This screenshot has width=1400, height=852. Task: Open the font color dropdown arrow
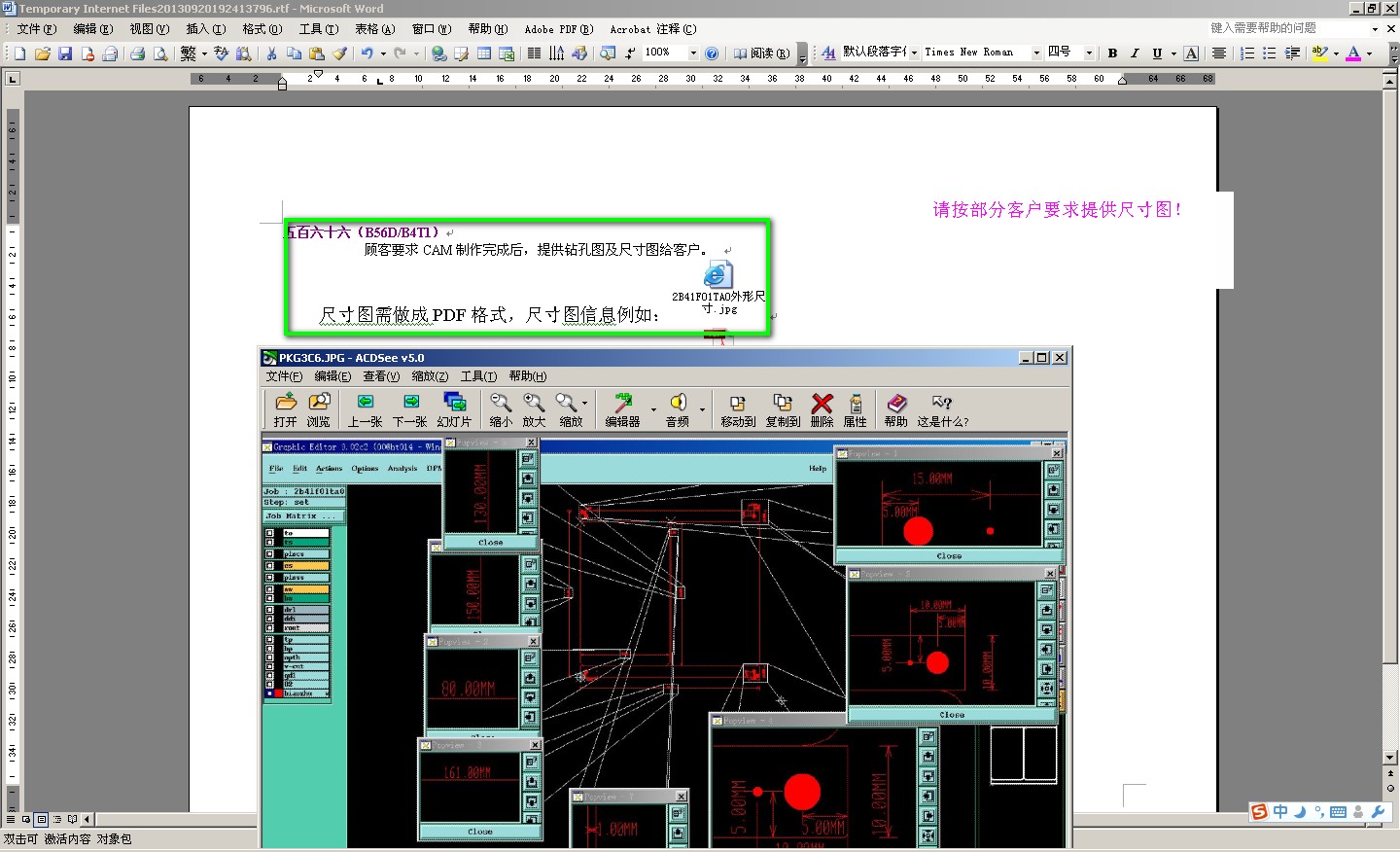[1370, 53]
